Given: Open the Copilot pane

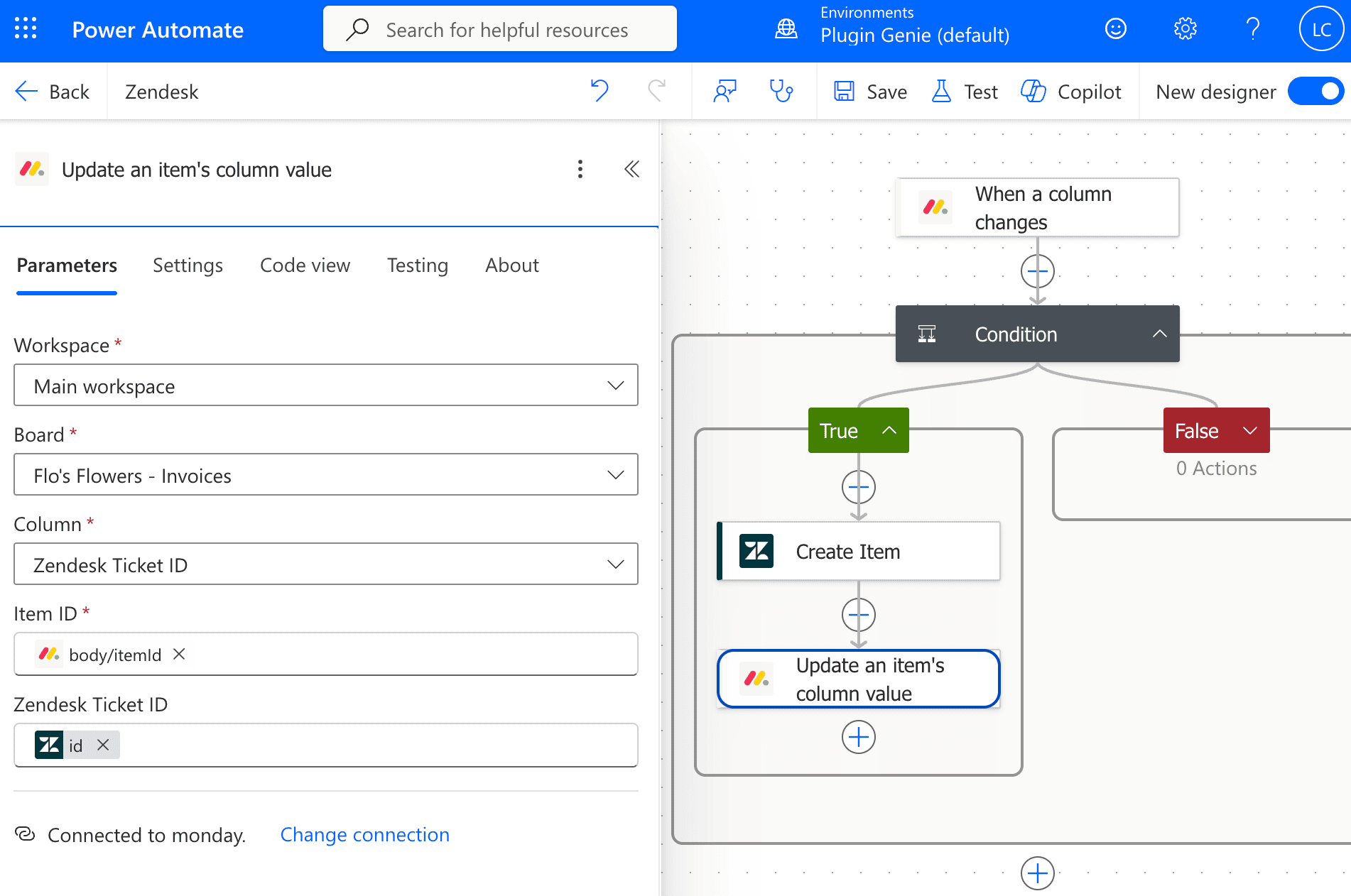Looking at the screenshot, I should 1071,92.
